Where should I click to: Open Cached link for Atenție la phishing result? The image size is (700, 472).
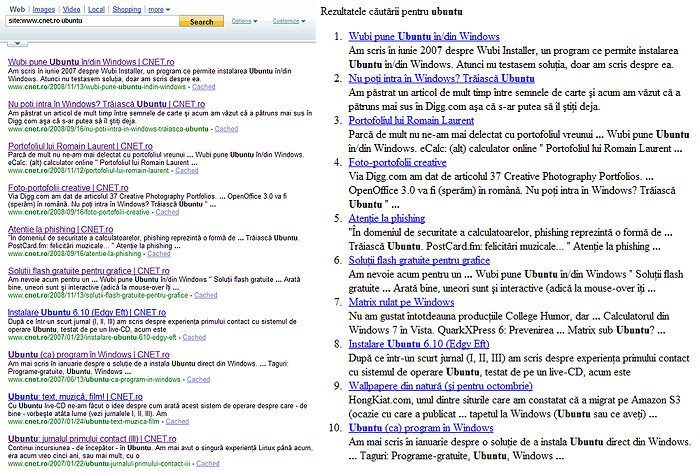point(159,254)
